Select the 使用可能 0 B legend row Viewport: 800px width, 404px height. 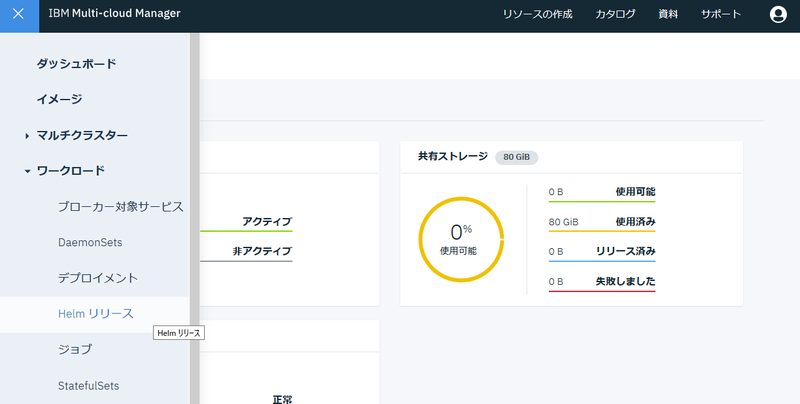point(602,194)
